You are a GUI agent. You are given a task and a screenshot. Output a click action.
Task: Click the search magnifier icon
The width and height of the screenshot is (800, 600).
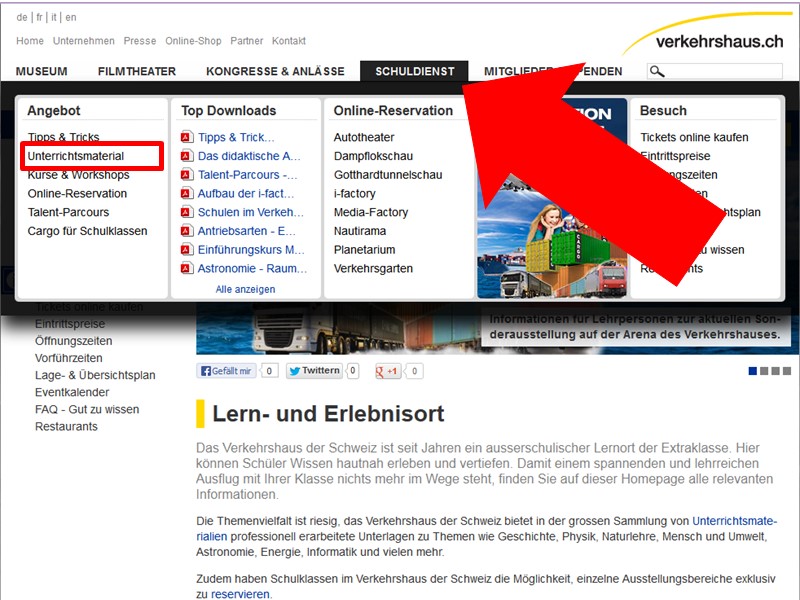(656, 71)
